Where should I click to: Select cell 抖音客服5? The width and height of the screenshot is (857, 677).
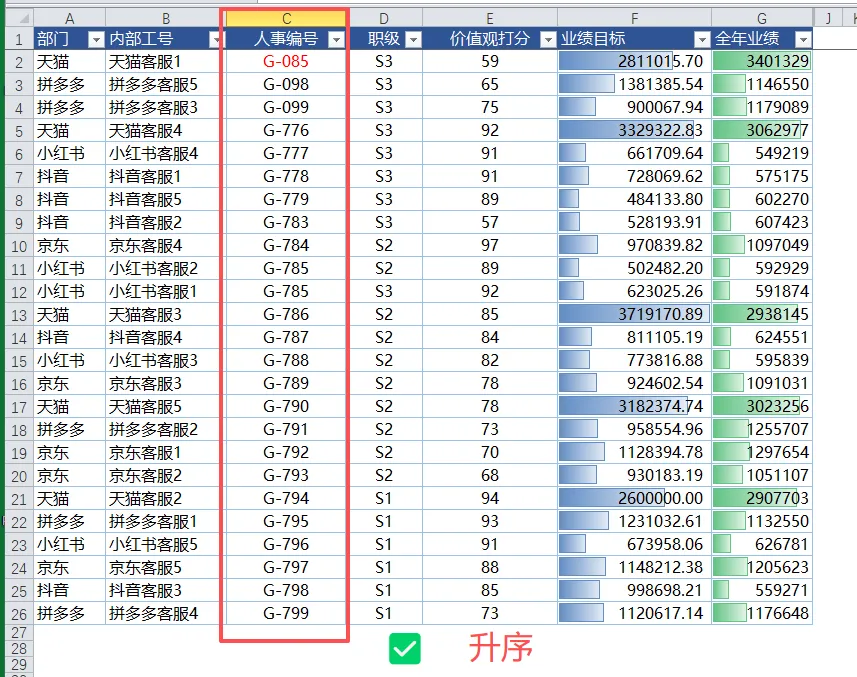tap(165, 199)
